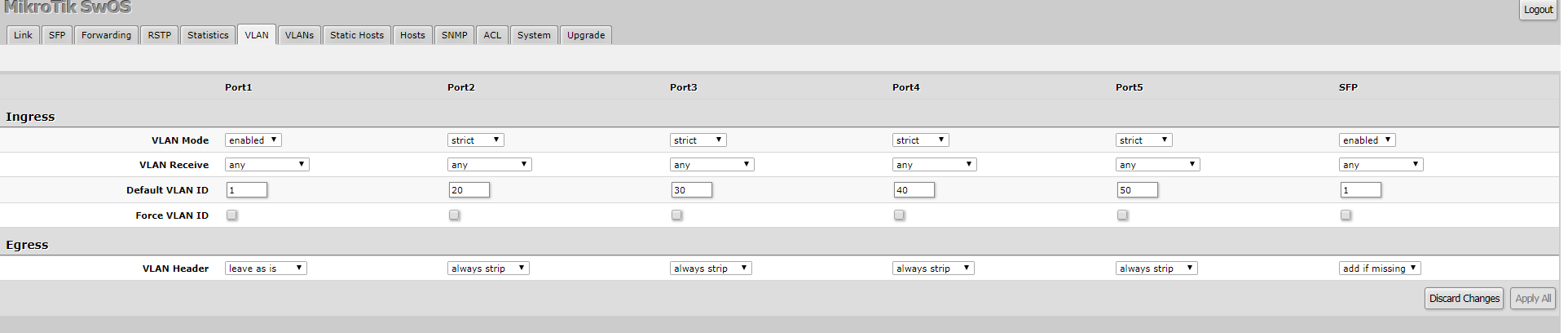
Task: Go to the RSTP tab
Action: pos(160,35)
